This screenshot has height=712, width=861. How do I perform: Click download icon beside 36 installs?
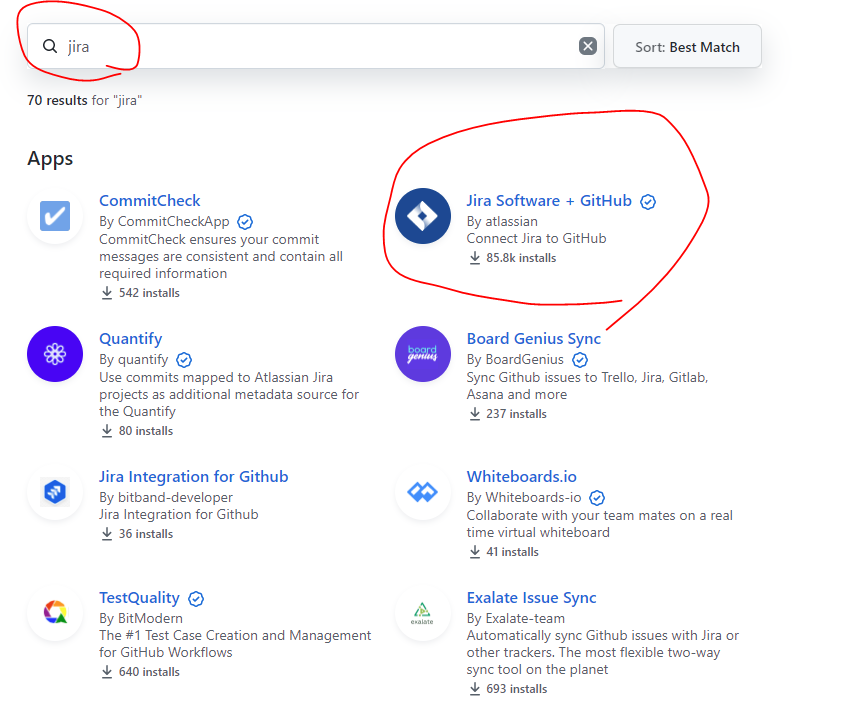107,534
